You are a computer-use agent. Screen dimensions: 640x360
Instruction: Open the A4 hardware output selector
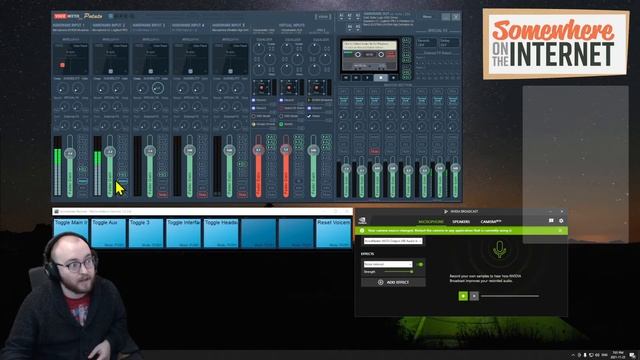[350, 27]
